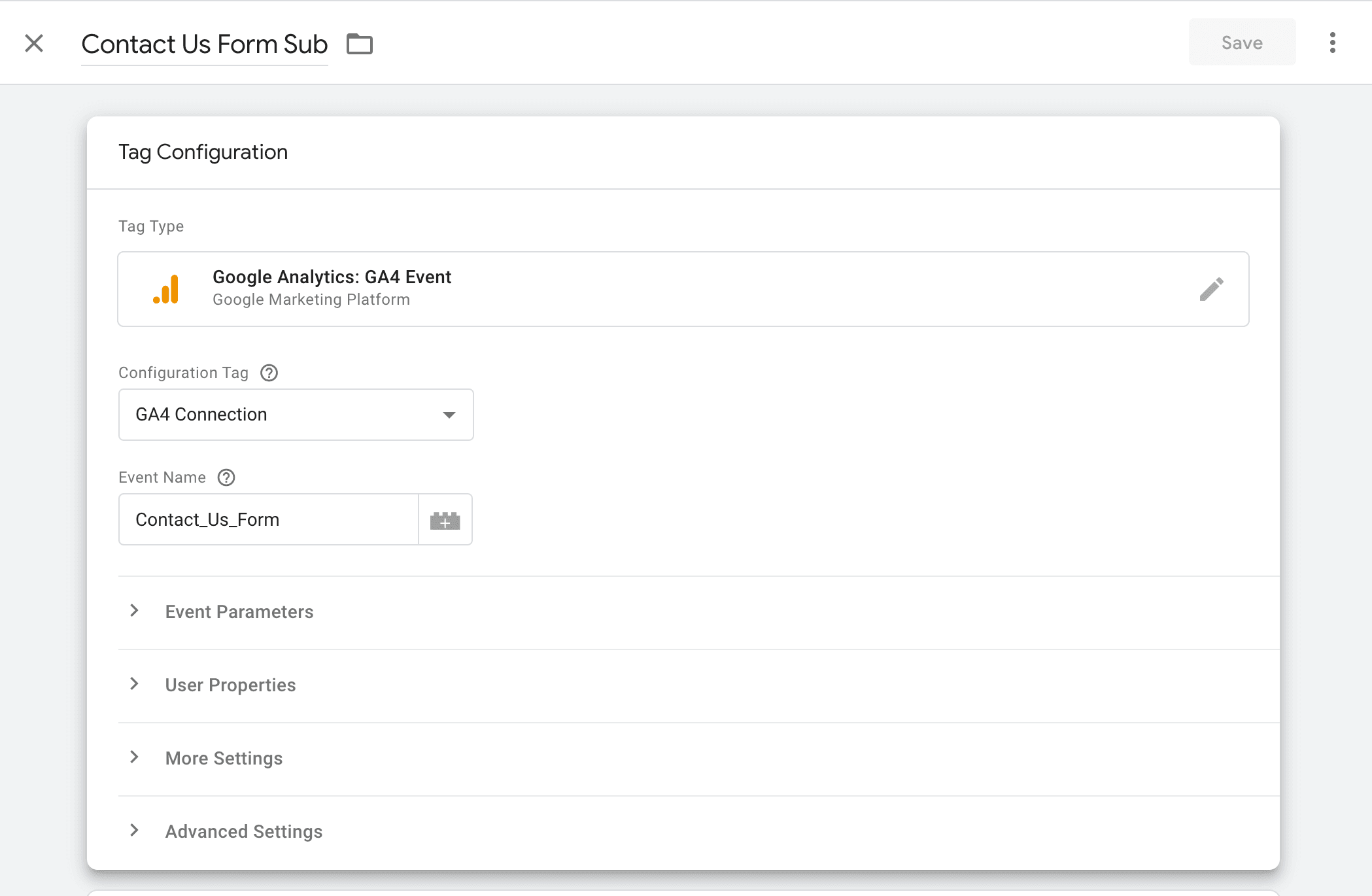Click the Configuration Tag help circle icon

point(269,371)
